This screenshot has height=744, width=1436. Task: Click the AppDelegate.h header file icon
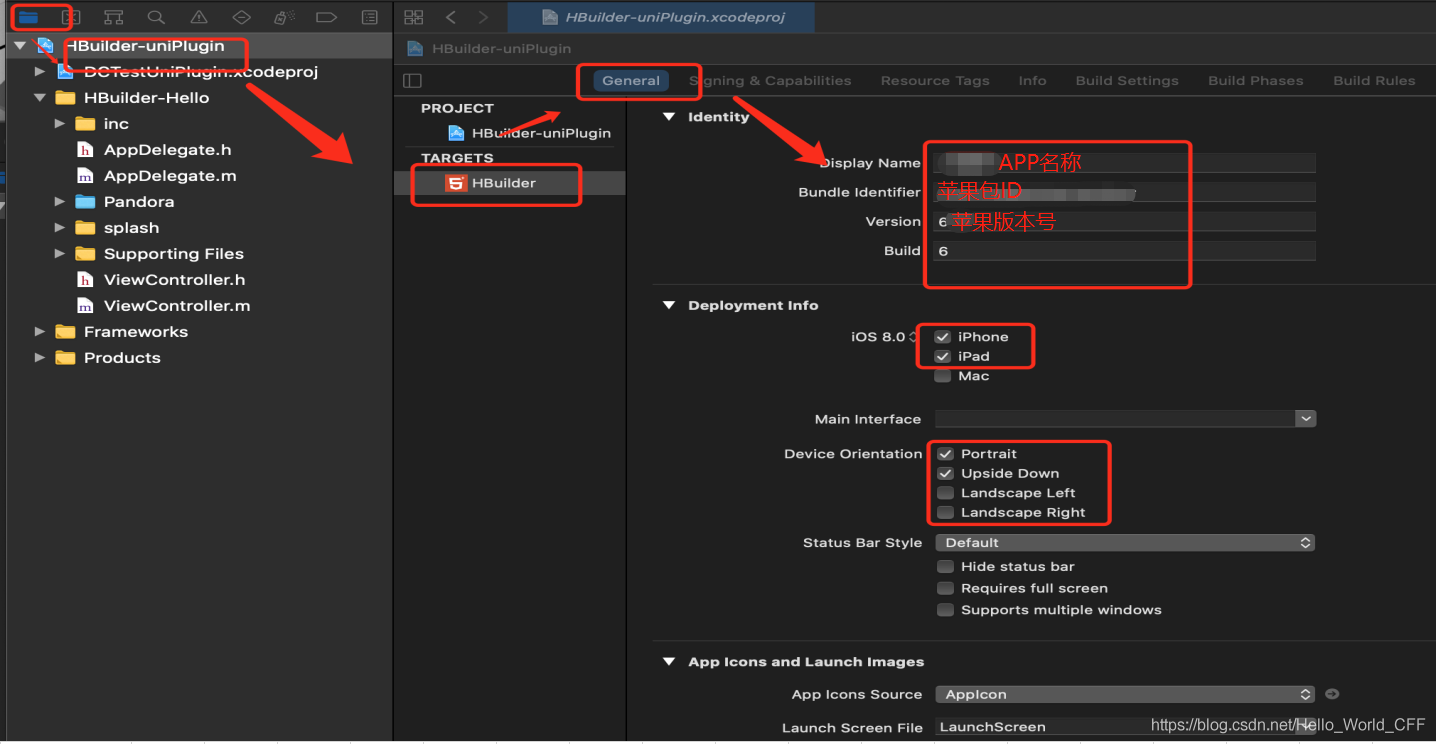85,150
